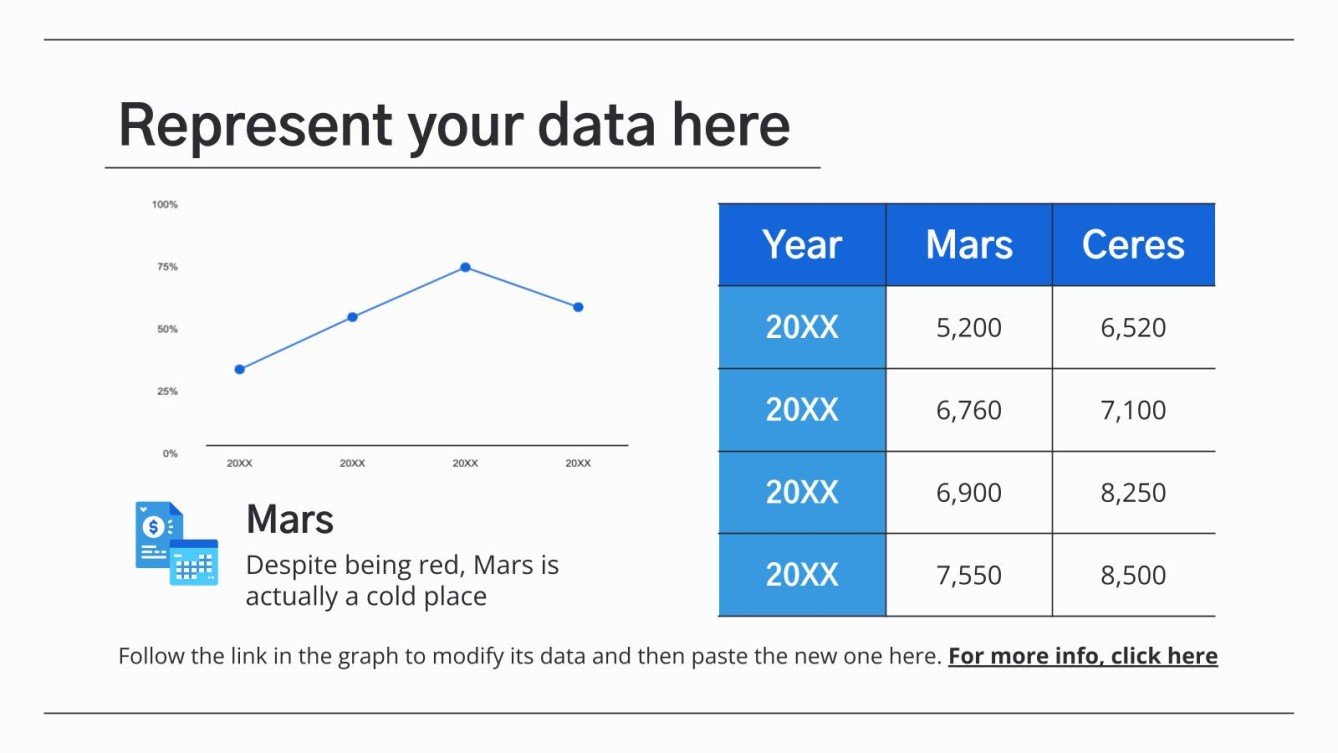Open the "For more info, click here" link
This screenshot has height=753, width=1338.
pos(1082,656)
